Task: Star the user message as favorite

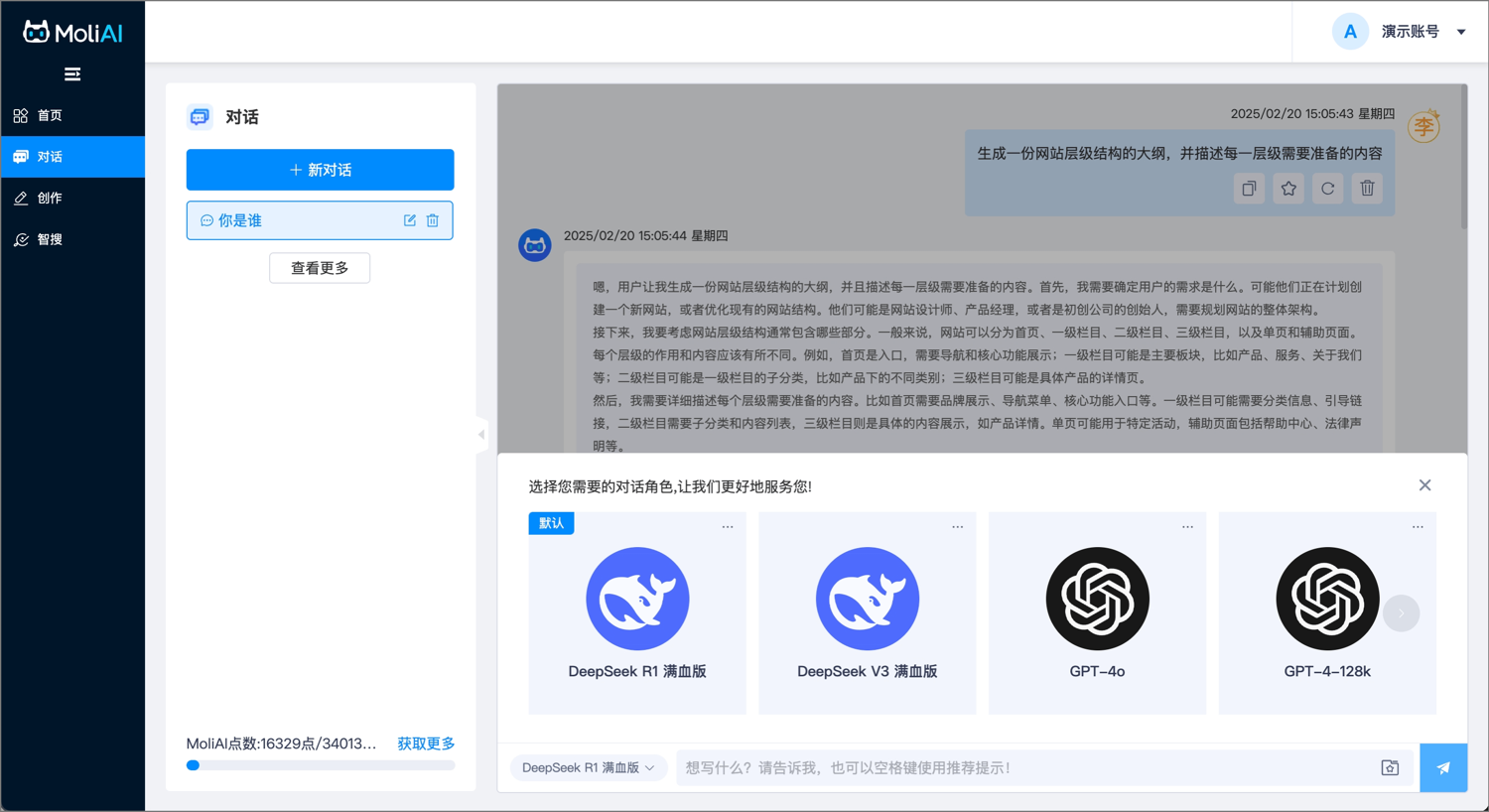Action: click(1288, 189)
